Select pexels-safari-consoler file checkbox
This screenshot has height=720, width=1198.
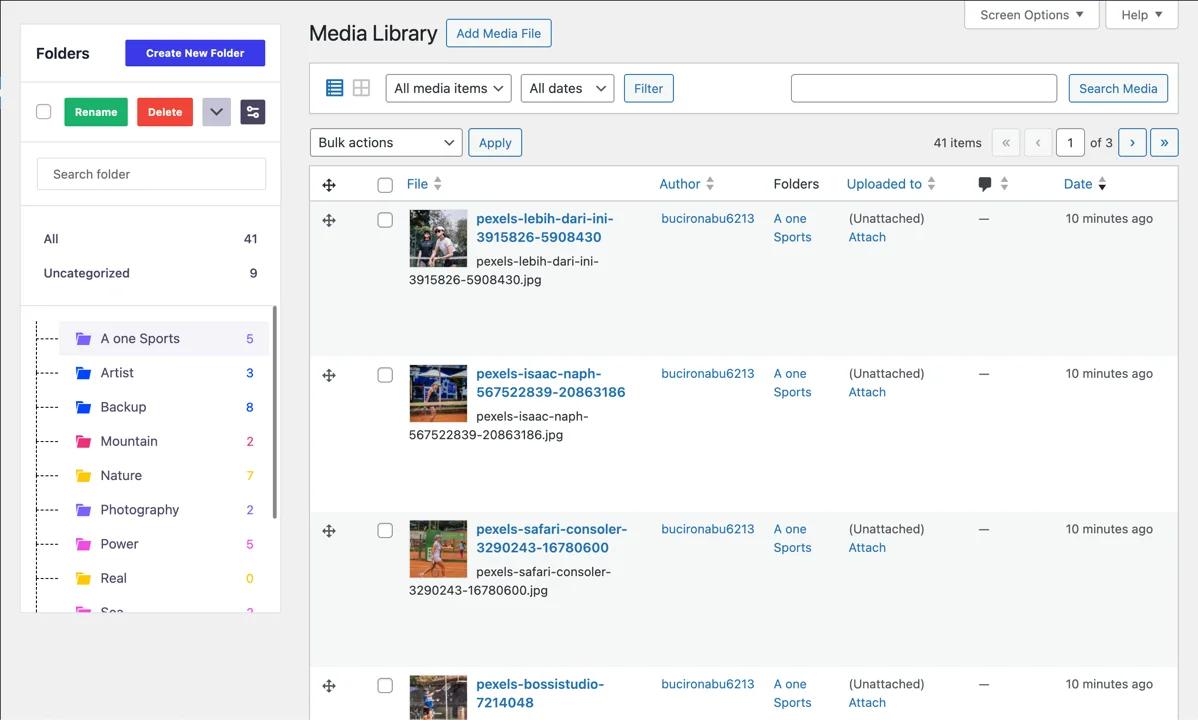385,530
